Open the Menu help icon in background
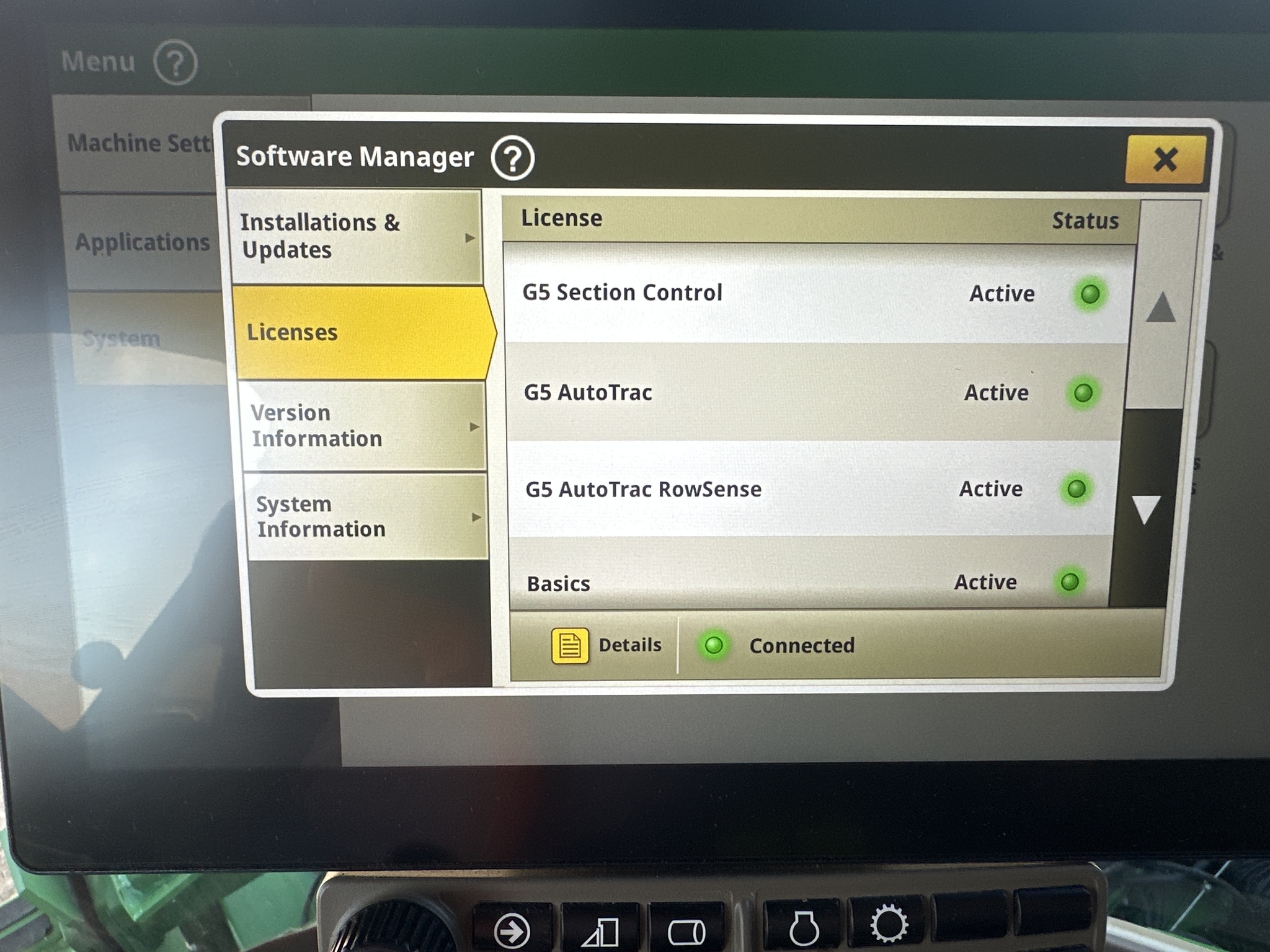Viewport: 1270px width, 952px height. pos(175,62)
